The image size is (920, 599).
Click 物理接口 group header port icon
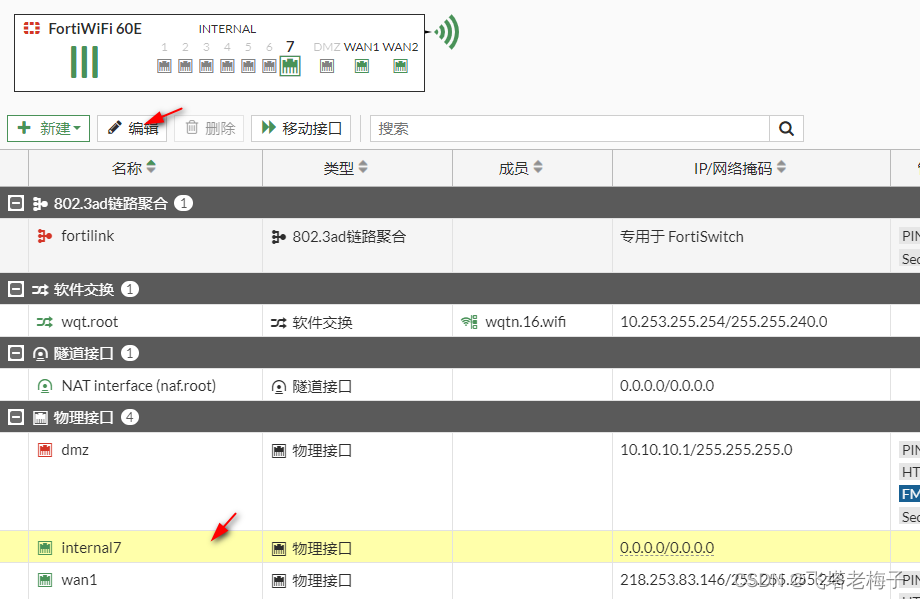click(40, 418)
